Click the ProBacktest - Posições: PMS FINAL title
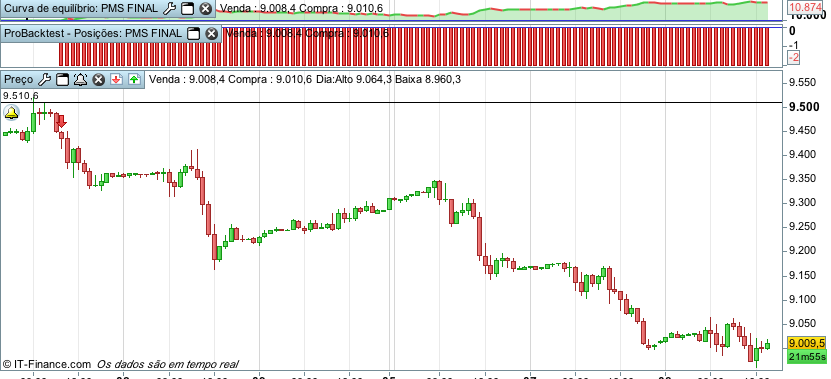This screenshot has height=379, width=831. [x=93, y=33]
